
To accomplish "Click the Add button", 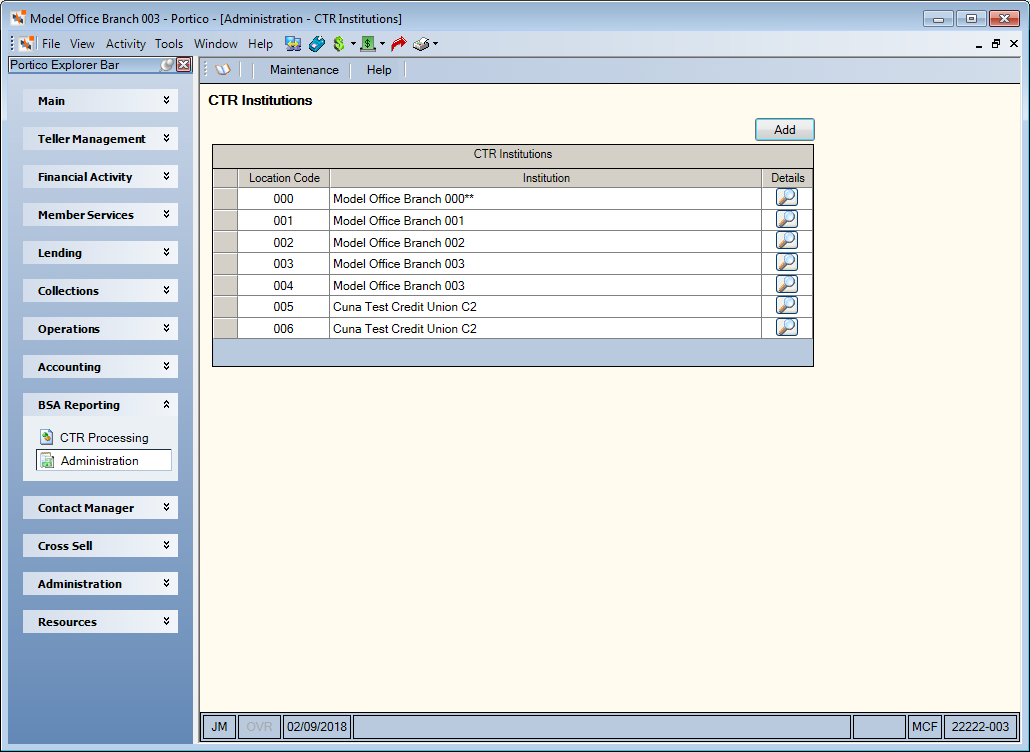I will point(784,129).
